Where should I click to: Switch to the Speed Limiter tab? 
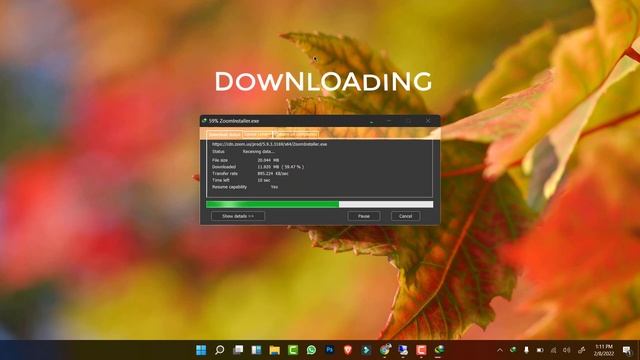pyautogui.click(x=258, y=134)
